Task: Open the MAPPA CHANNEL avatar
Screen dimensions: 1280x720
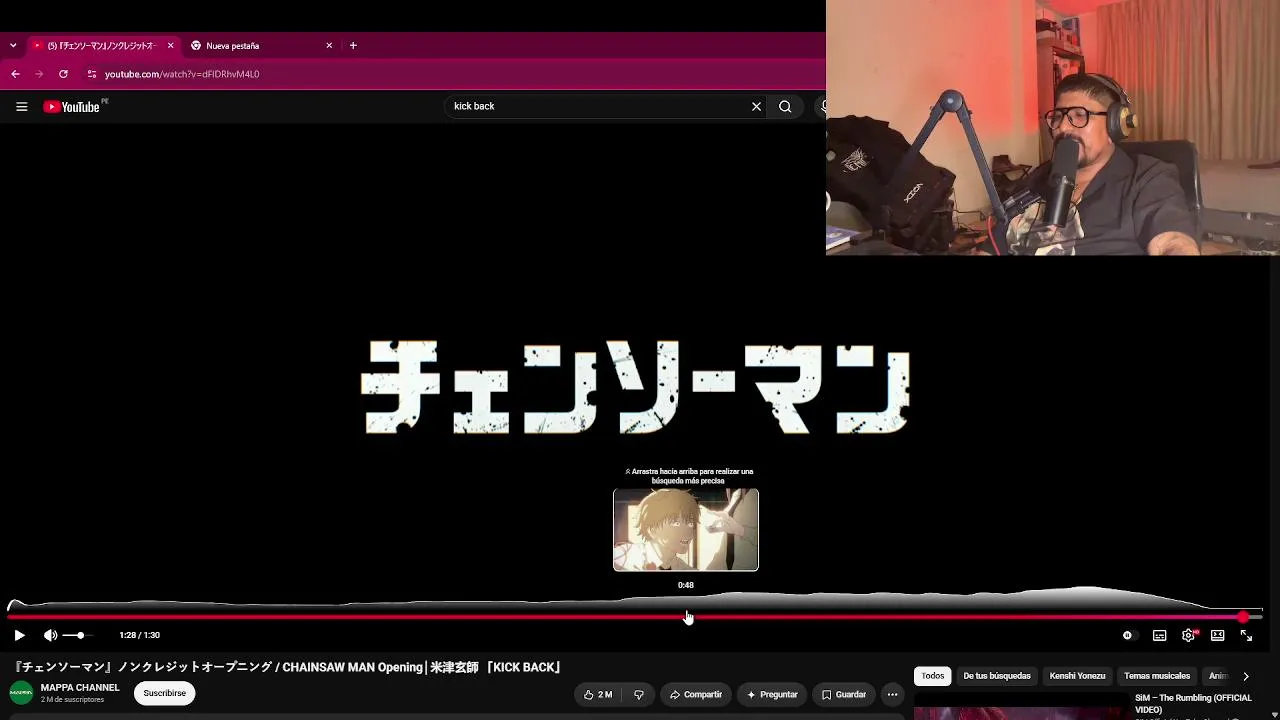Action: coord(21,693)
